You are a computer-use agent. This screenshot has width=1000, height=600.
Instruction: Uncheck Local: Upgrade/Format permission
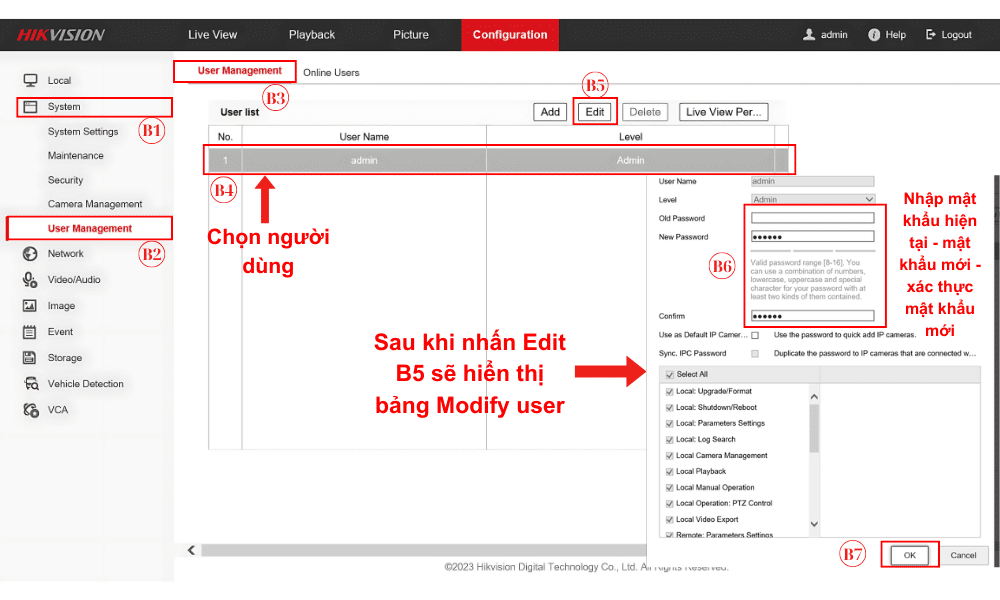point(670,392)
